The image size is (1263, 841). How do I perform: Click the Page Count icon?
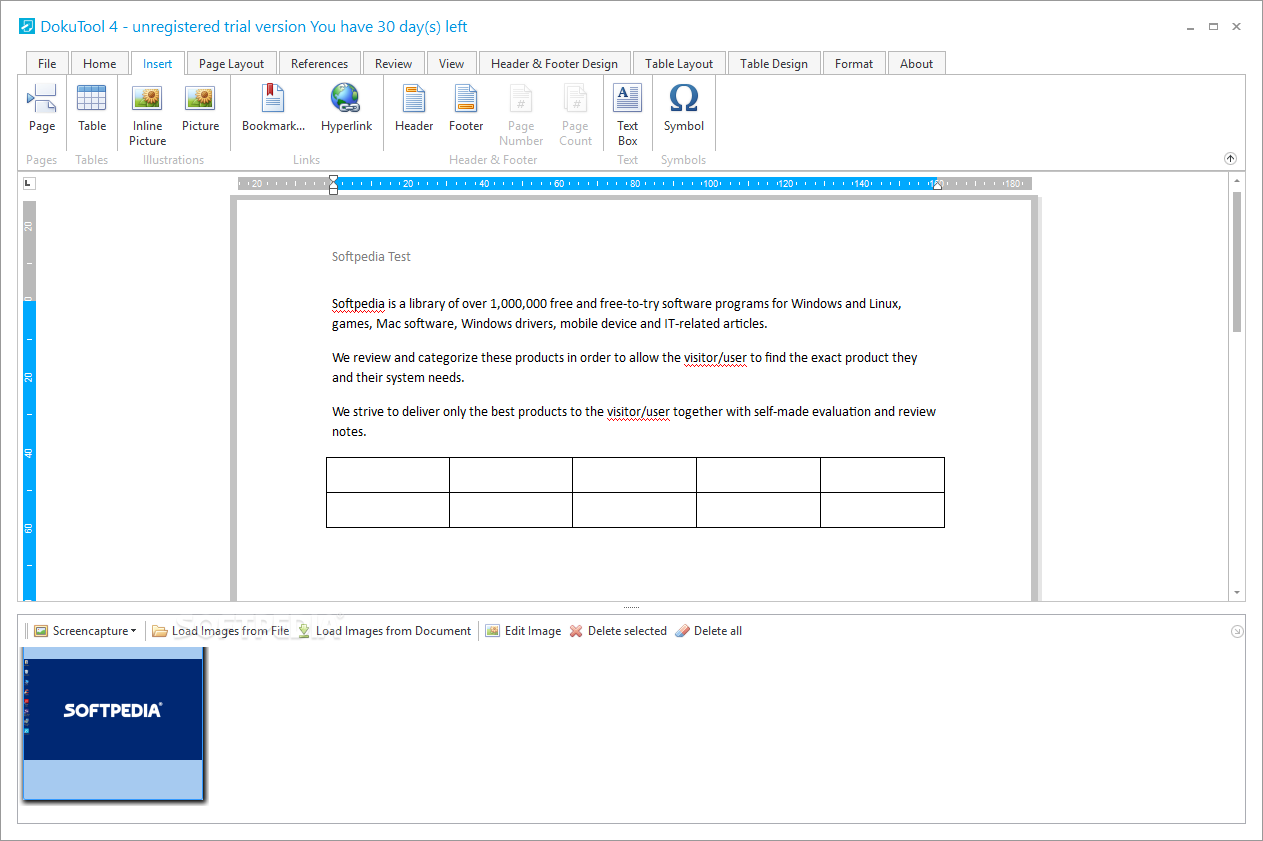pos(575,115)
